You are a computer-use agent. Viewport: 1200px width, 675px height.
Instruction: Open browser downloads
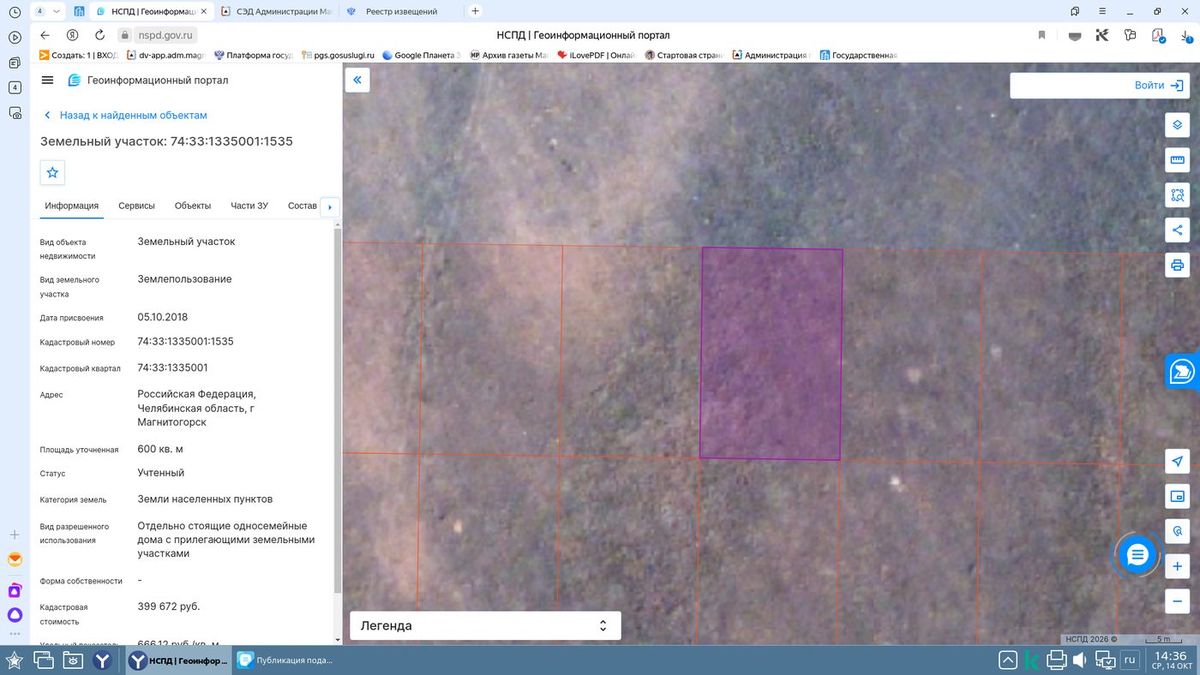[1186, 35]
